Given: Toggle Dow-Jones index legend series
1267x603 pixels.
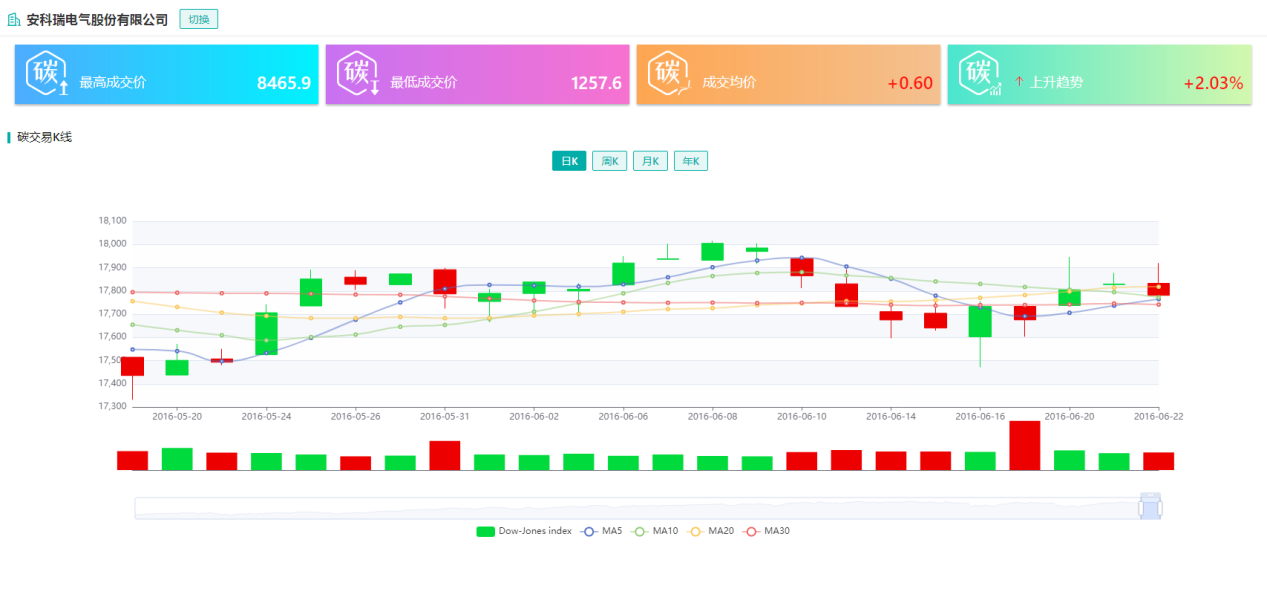Looking at the screenshot, I should click(523, 531).
